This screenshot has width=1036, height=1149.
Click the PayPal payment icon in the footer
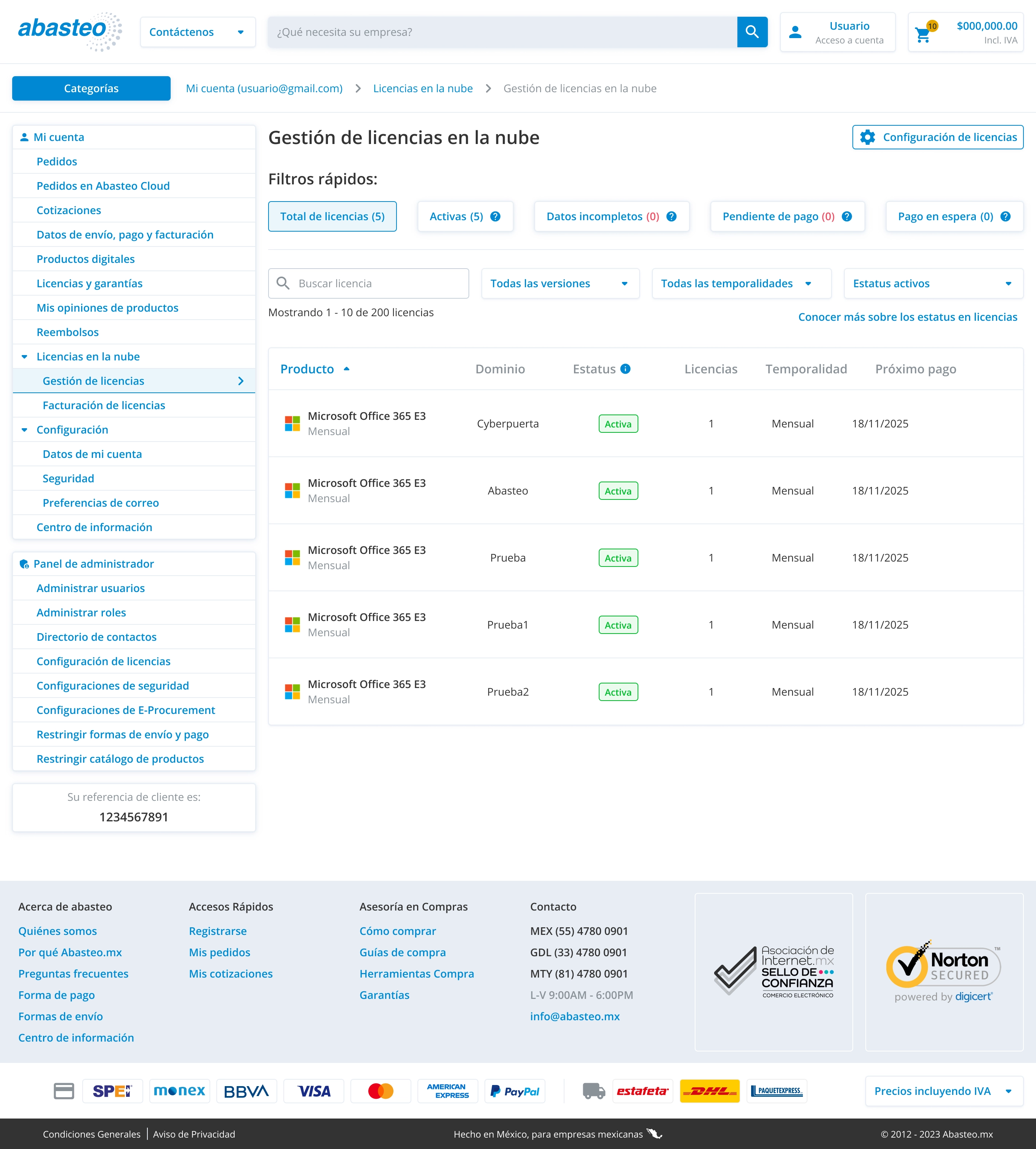(515, 1091)
